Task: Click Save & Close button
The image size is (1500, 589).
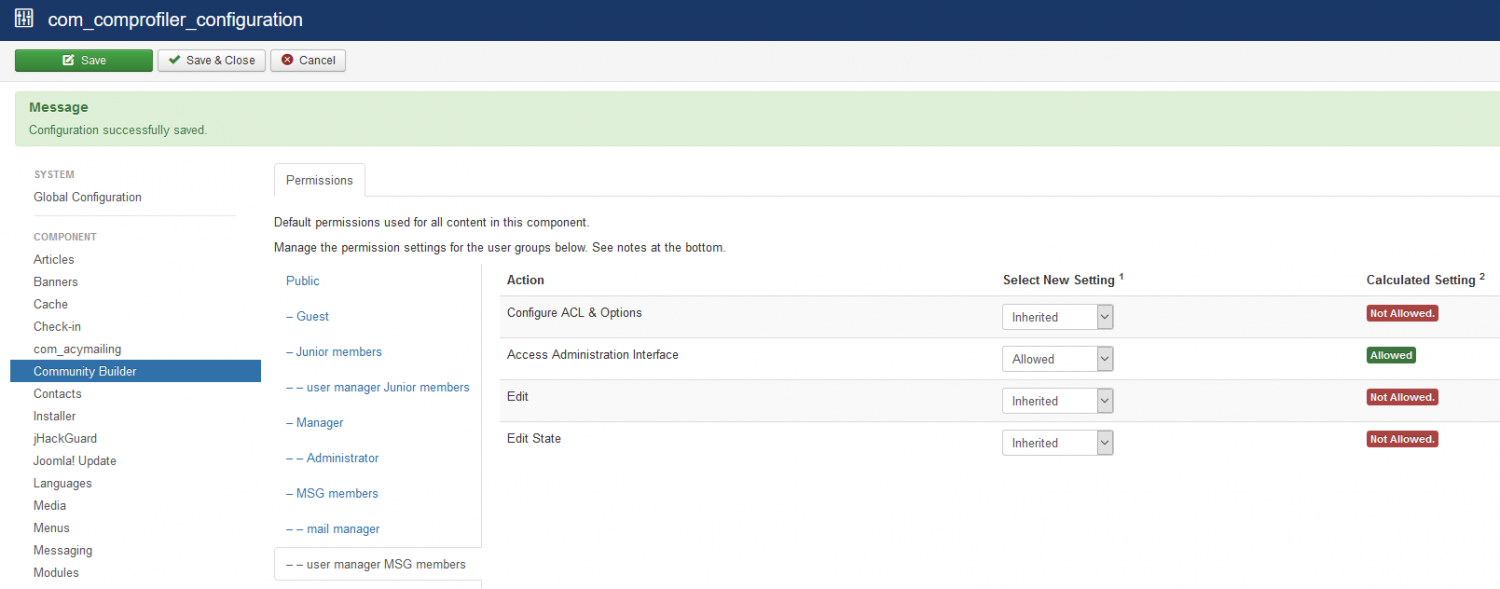Action: [x=211, y=60]
